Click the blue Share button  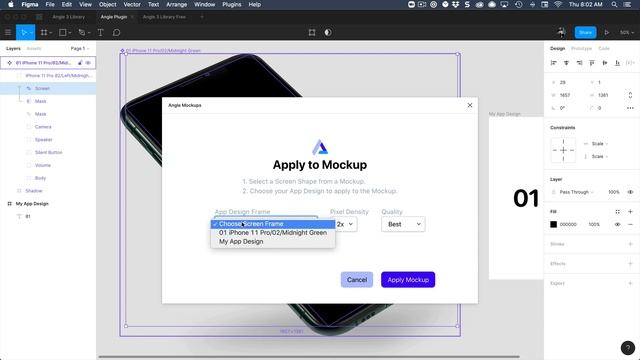tap(585, 32)
